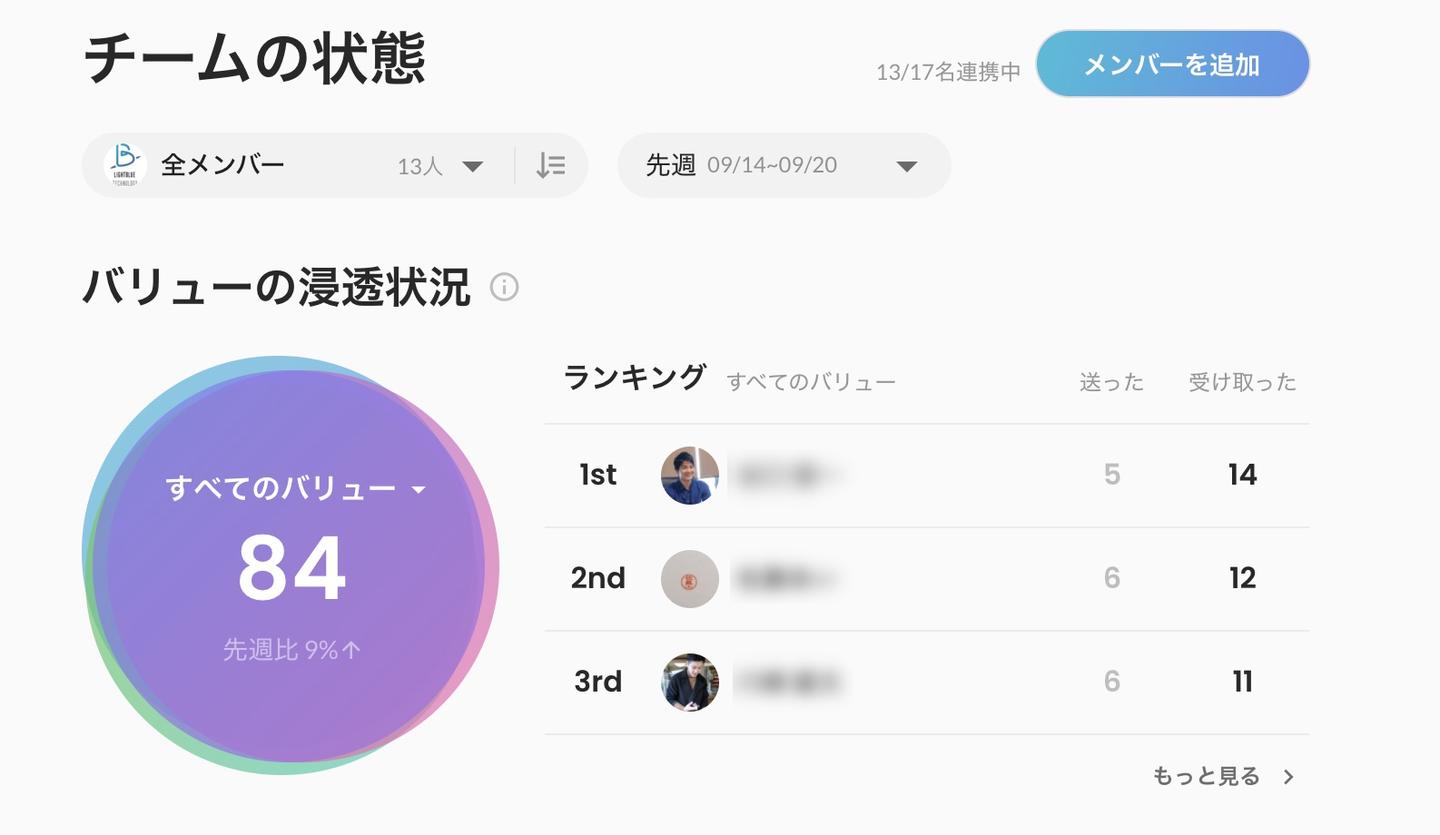Click the chevron arrow next to もっと見る

pyautogui.click(x=1289, y=777)
